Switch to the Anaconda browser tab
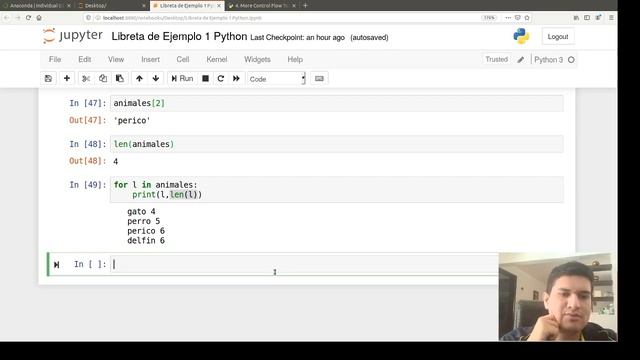 (37, 6)
